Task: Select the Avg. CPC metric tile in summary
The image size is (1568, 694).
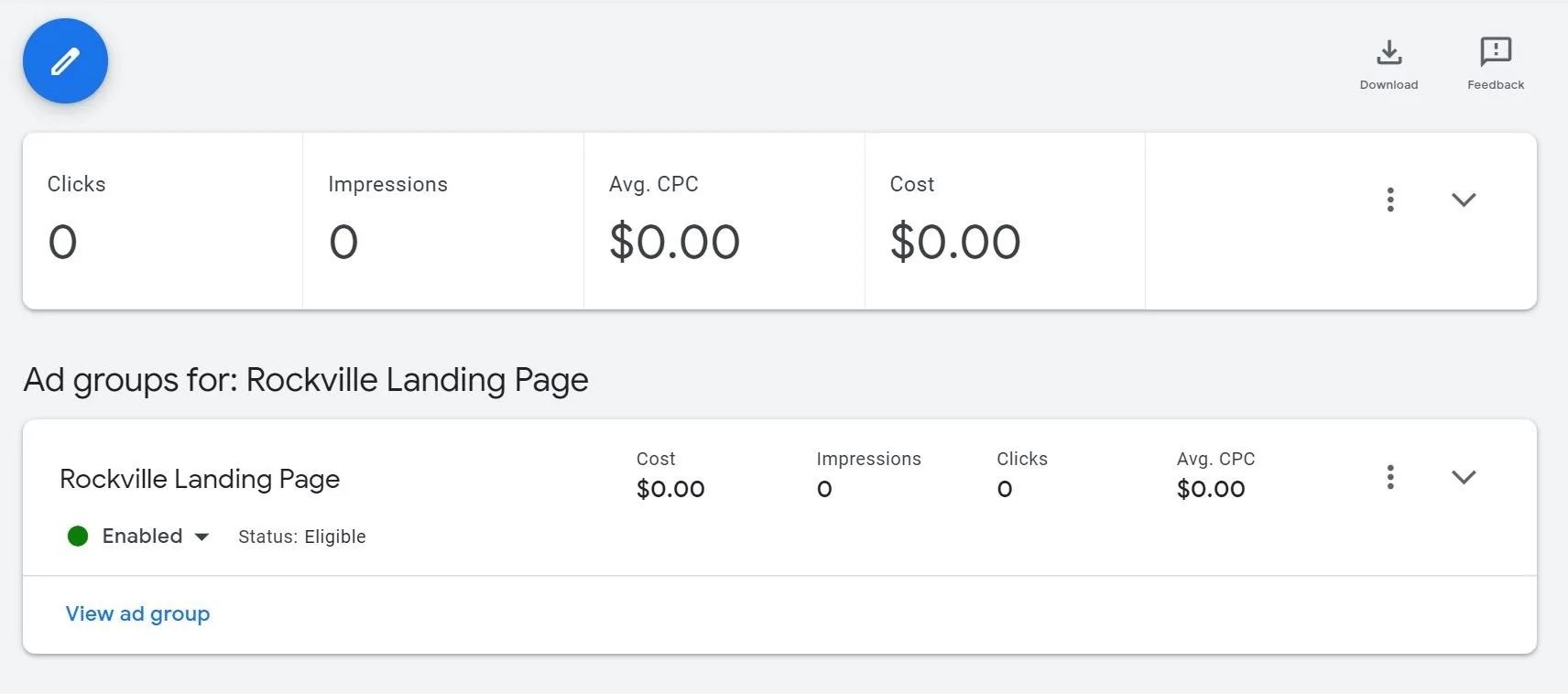Action: click(x=724, y=221)
